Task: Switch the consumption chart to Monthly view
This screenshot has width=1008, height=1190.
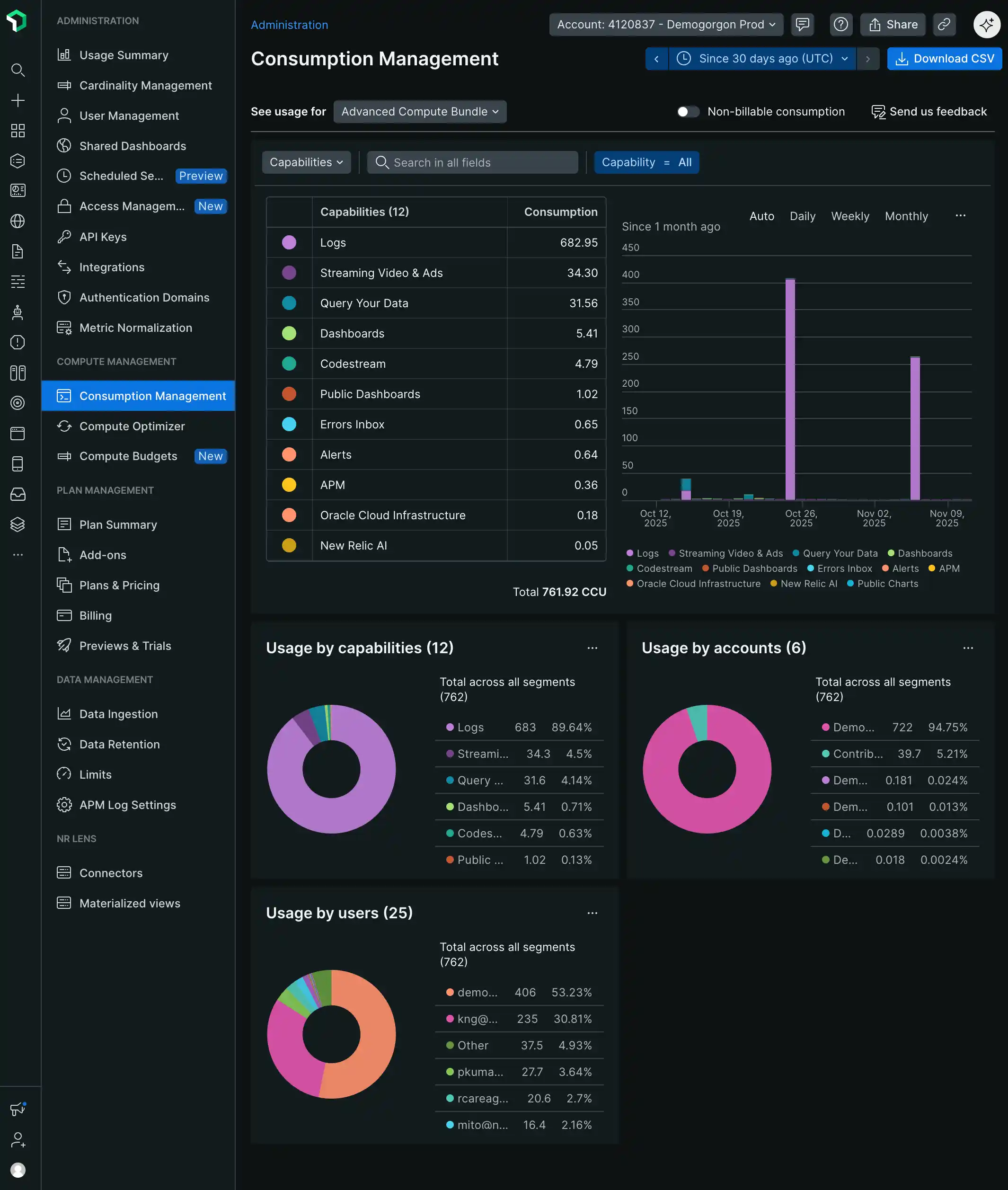Action: [906, 216]
